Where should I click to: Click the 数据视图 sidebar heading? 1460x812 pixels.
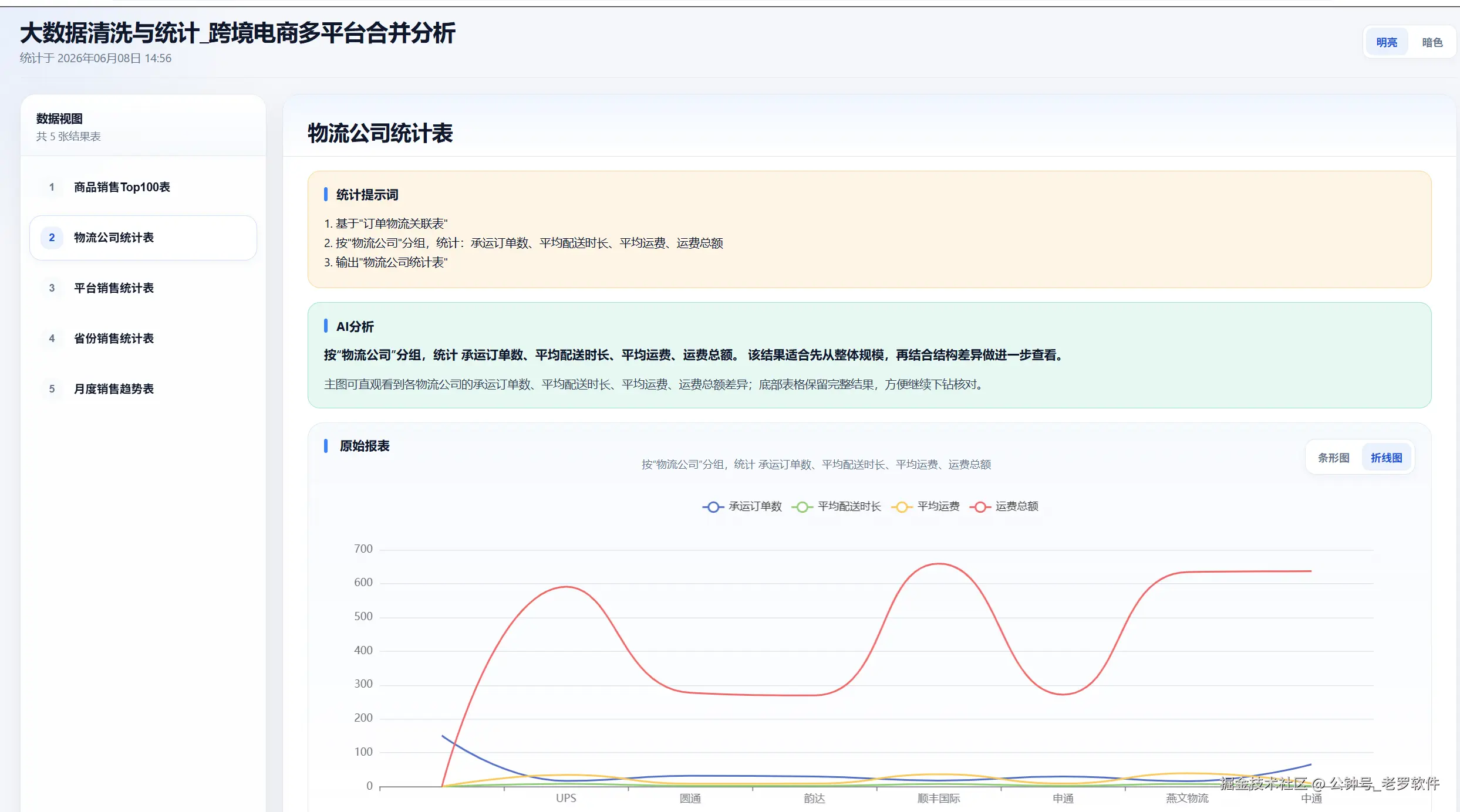[x=59, y=119]
